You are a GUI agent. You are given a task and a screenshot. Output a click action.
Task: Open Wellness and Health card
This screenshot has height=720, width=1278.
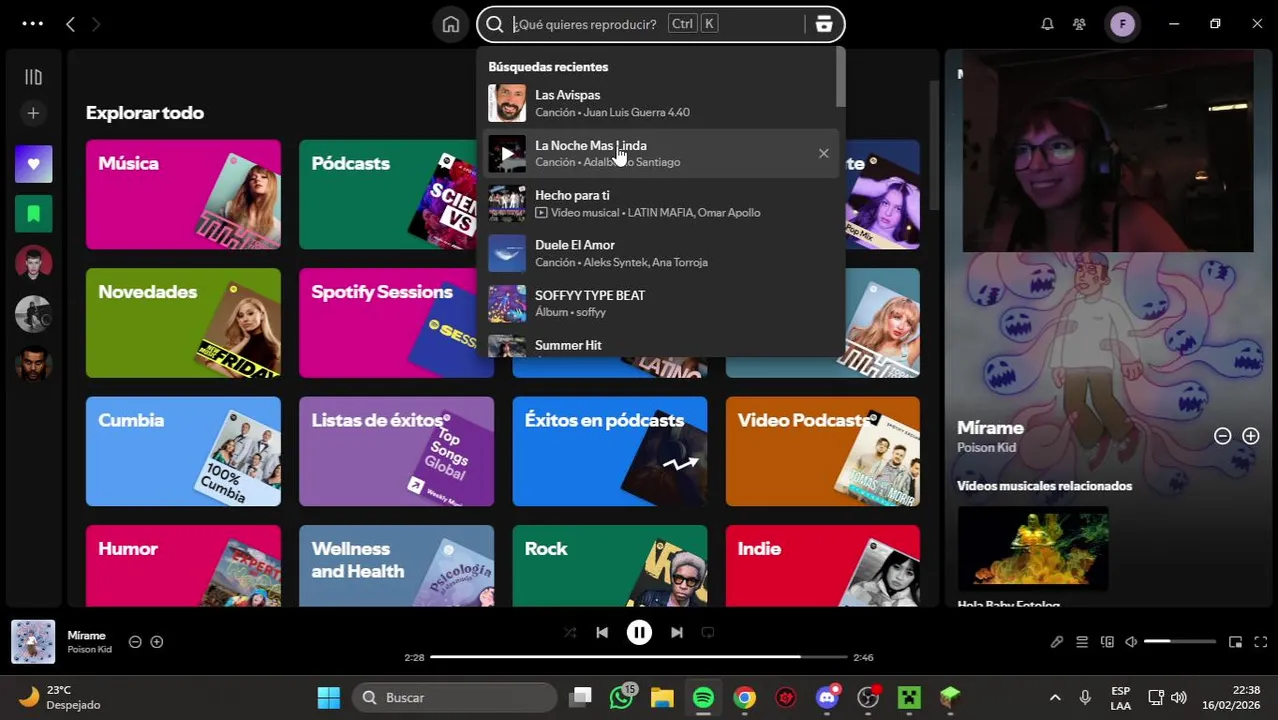click(x=396, y=566)
